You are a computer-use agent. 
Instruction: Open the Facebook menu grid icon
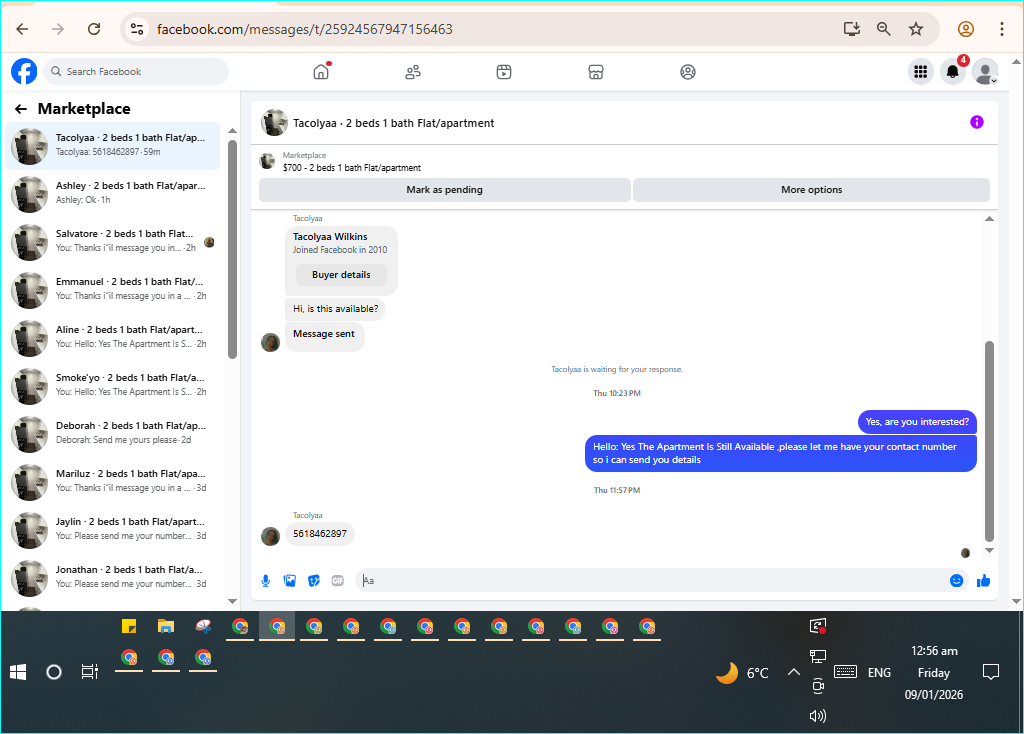click(x=921, y=72)
